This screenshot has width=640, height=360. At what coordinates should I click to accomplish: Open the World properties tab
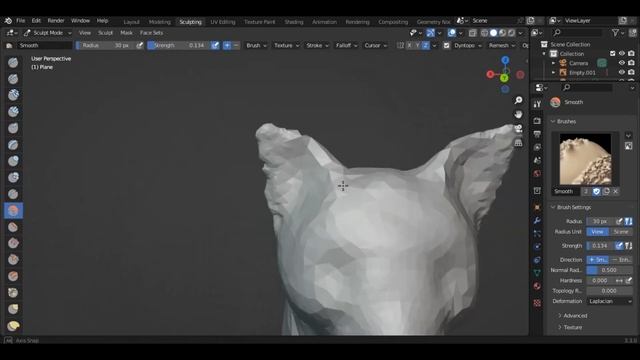[x=537, y=174]
